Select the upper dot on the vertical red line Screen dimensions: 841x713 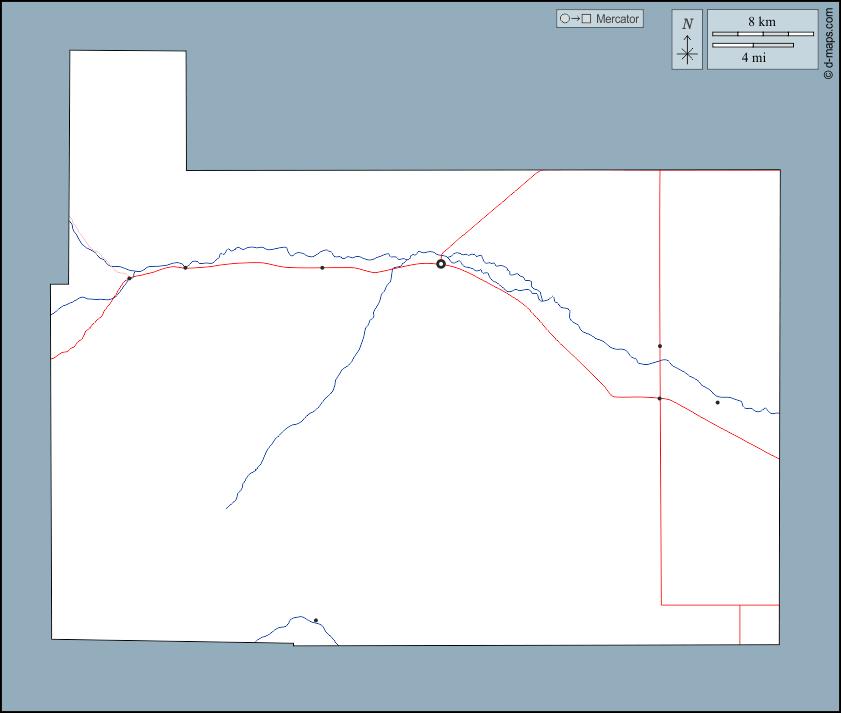click(660, 346)
